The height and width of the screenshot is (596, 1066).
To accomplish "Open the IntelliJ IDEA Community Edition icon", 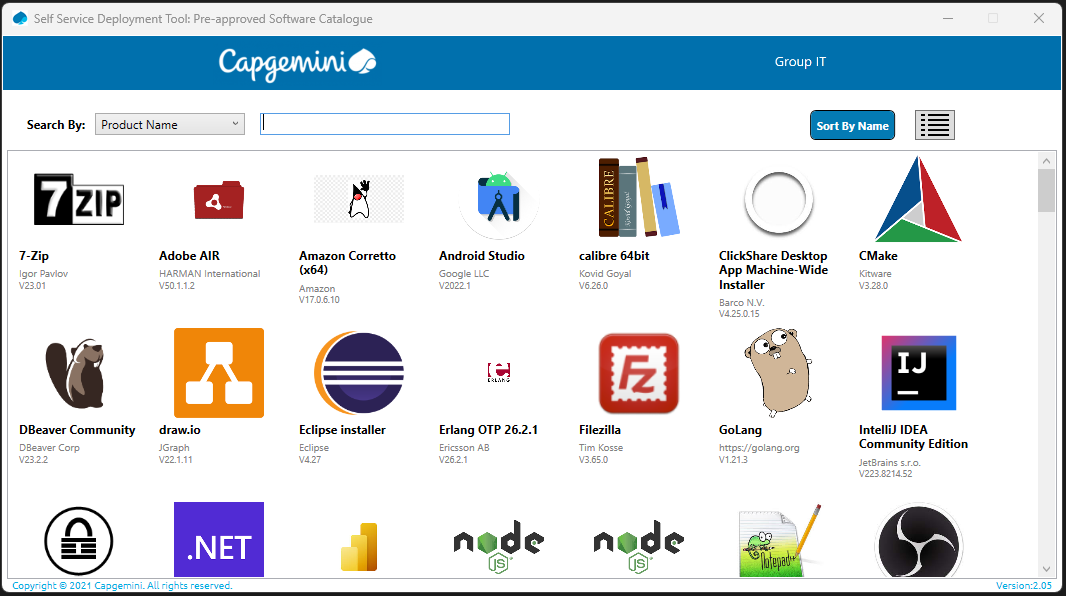I will pyautogui.click(x=918, y=373).
